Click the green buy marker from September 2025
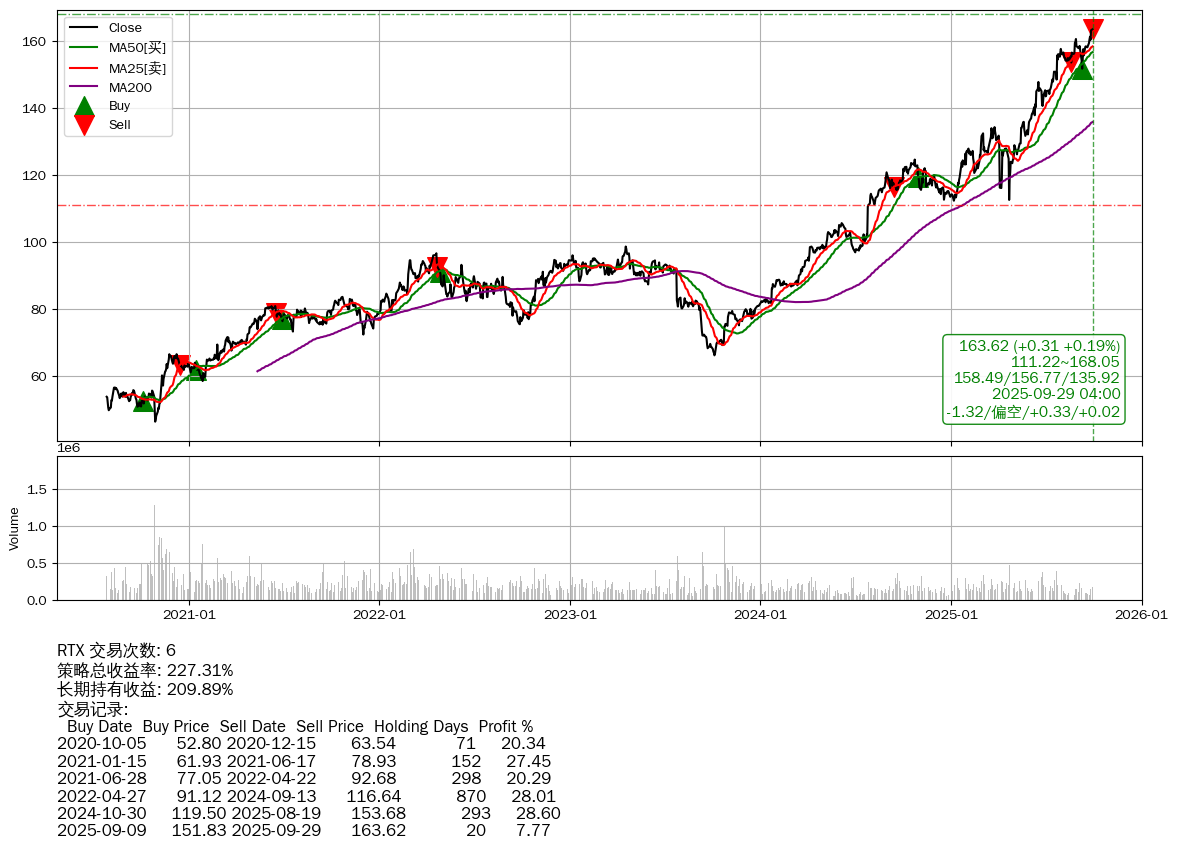 (1081, 69)
